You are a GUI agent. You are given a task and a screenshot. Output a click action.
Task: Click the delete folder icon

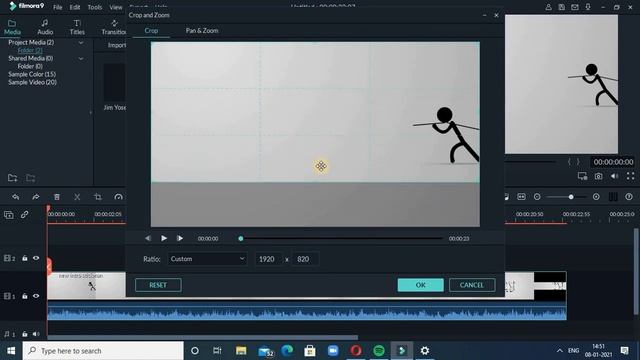pyautogui.click(x=31, y=178)
